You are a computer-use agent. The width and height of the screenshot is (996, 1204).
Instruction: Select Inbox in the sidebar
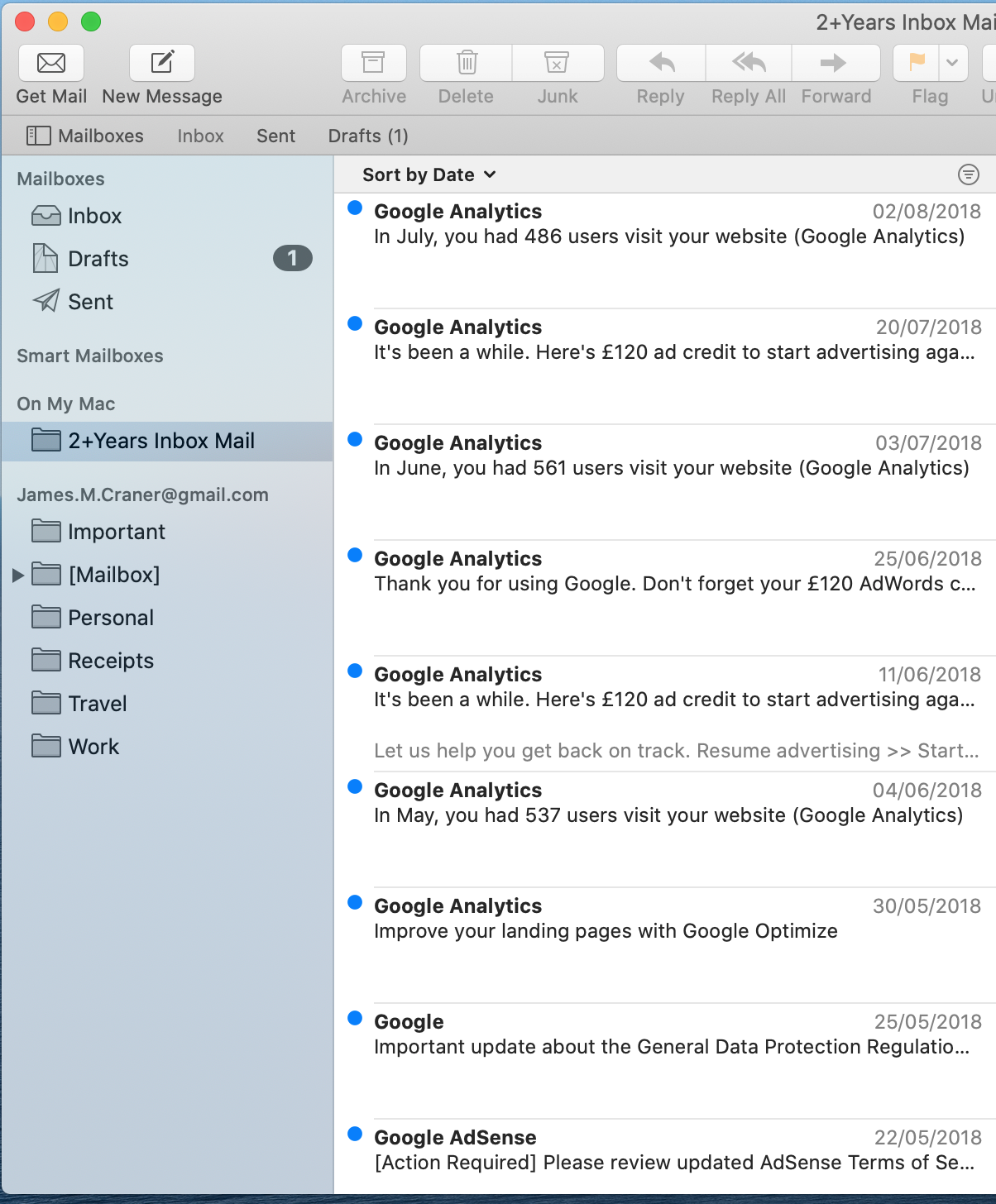[x=167, y=216]
